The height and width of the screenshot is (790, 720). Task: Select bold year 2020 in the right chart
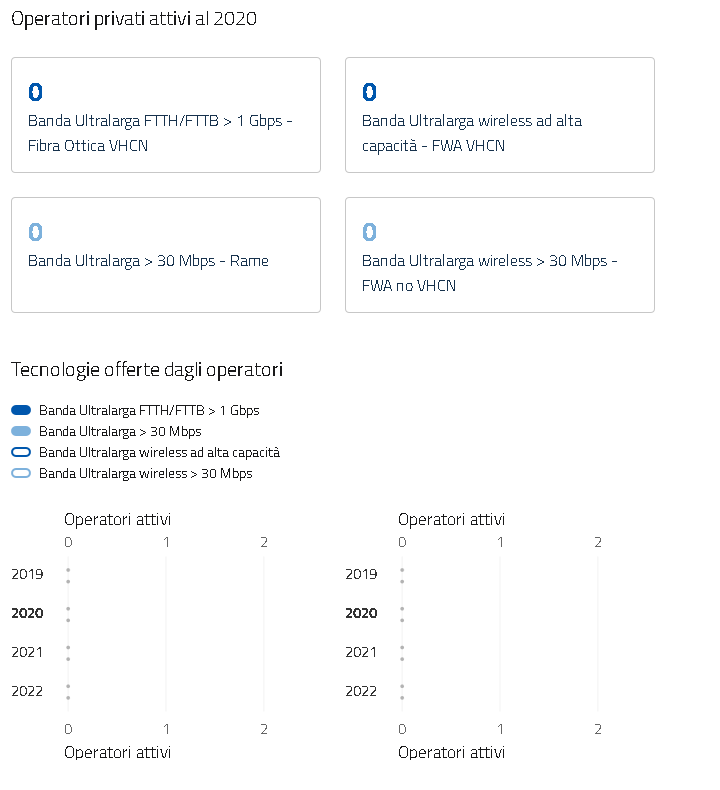361,613
